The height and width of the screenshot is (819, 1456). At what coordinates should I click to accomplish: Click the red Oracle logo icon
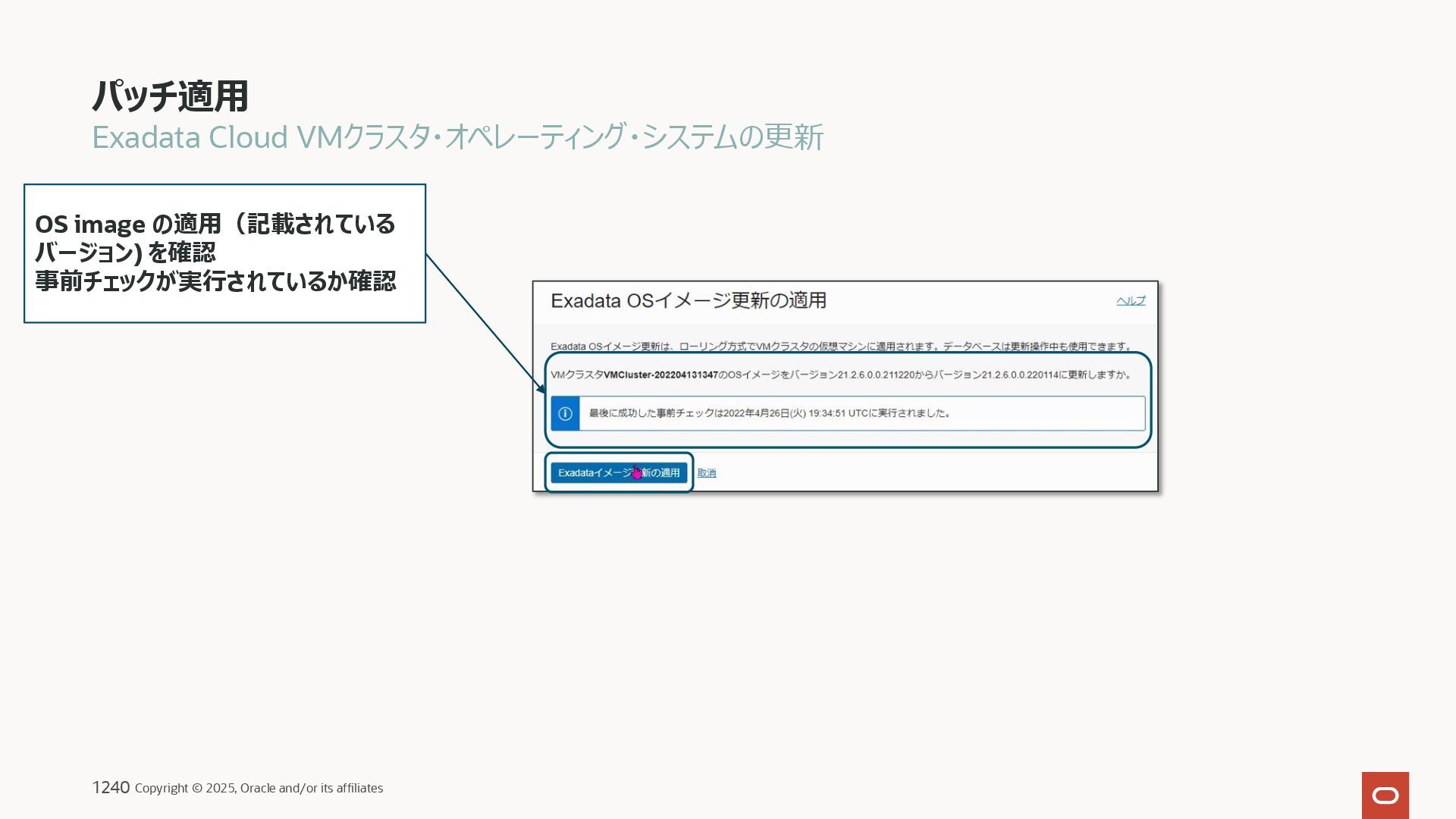1385,795
